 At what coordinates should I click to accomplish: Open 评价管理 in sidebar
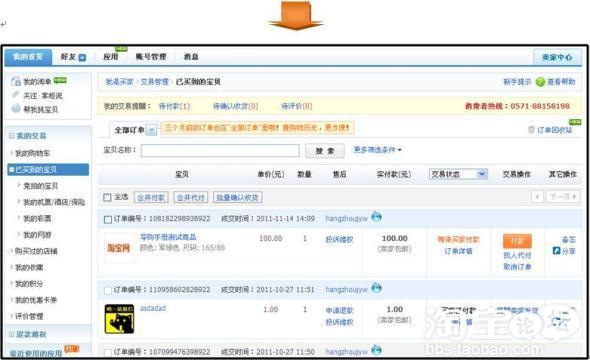(29, 316)
